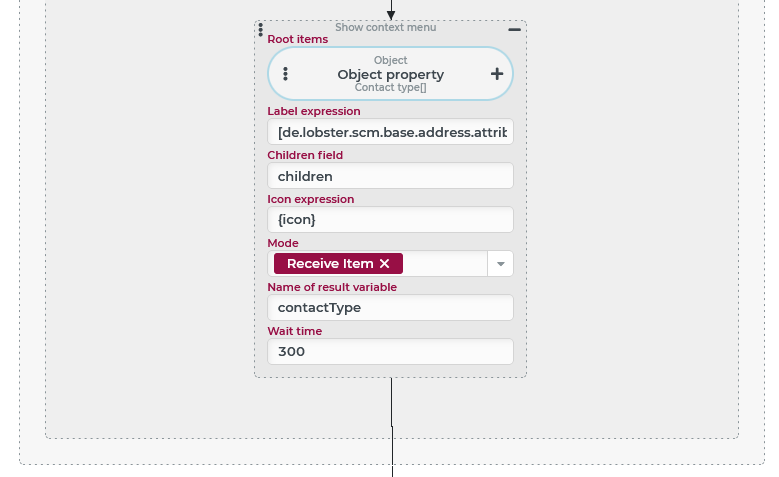The height and width of the screenshot is (477, 779).
Task: Click the Root items label
Action: (x=298, y=39)
